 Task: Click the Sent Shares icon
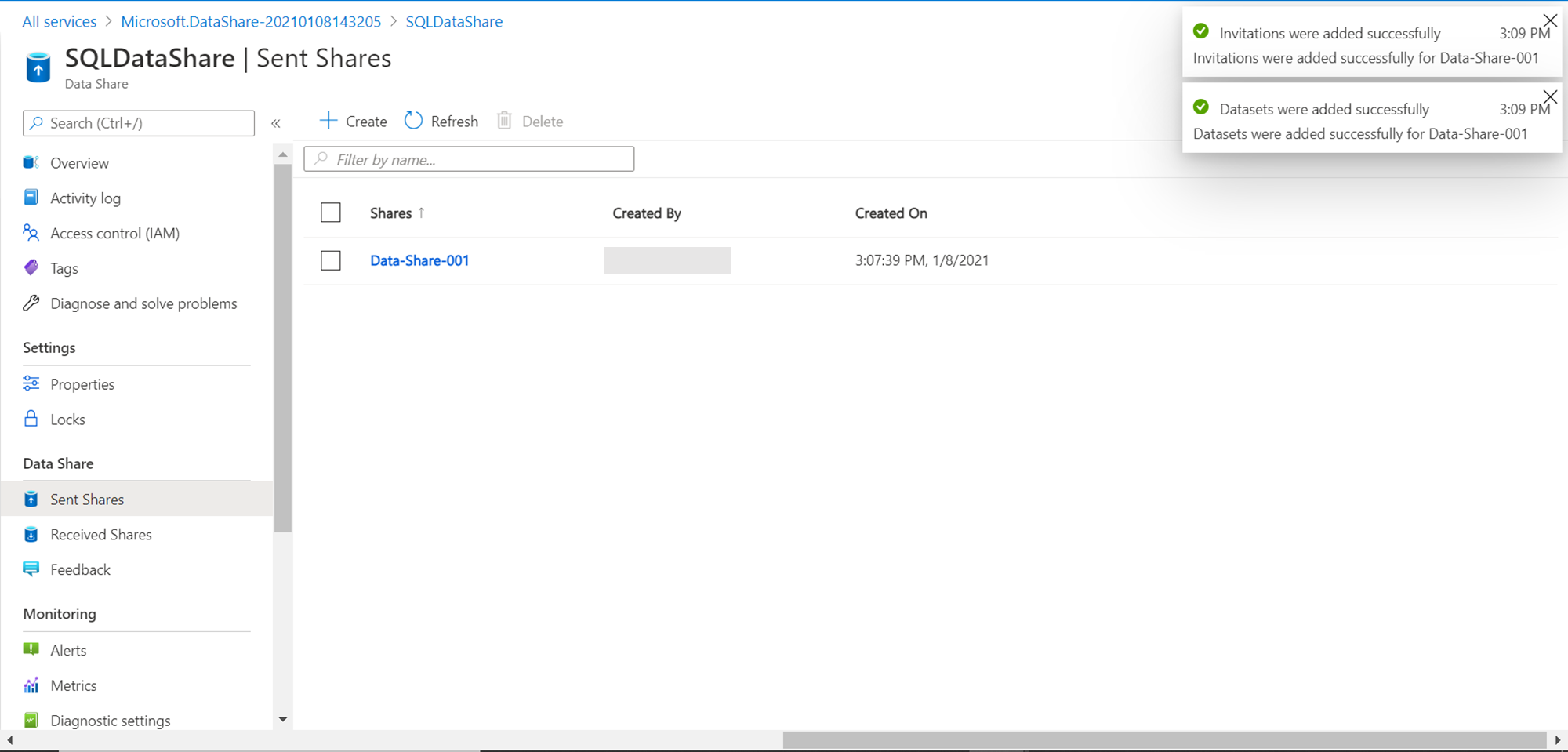tap(31, 500)
